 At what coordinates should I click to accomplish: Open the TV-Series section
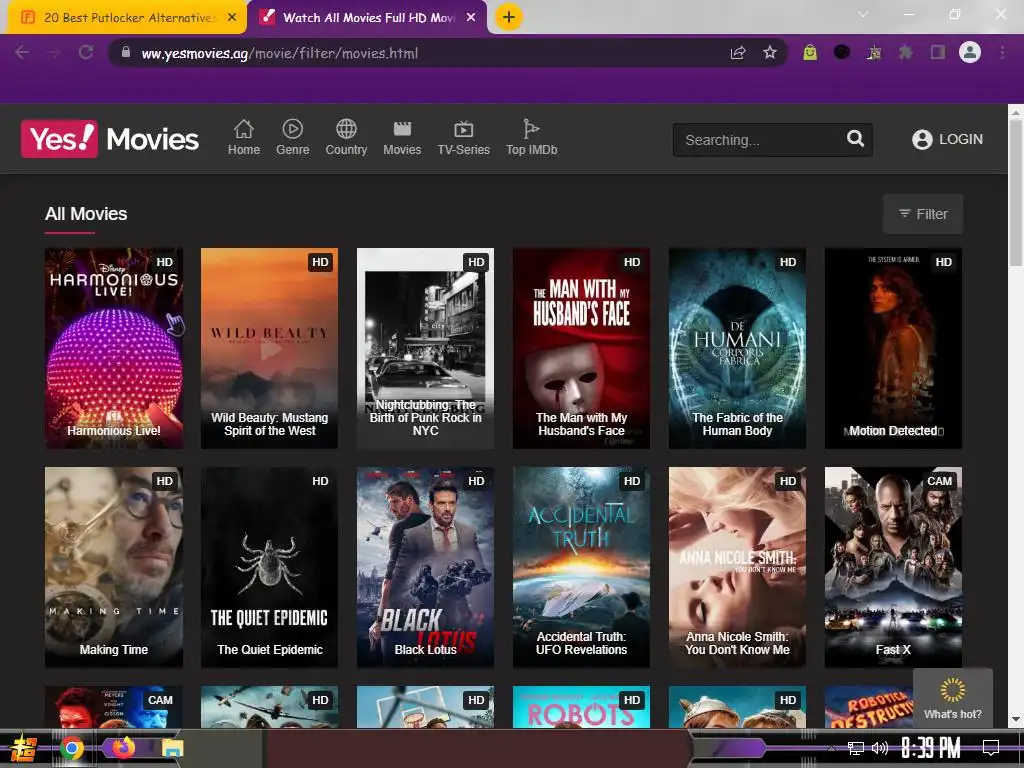pos(464,138)
